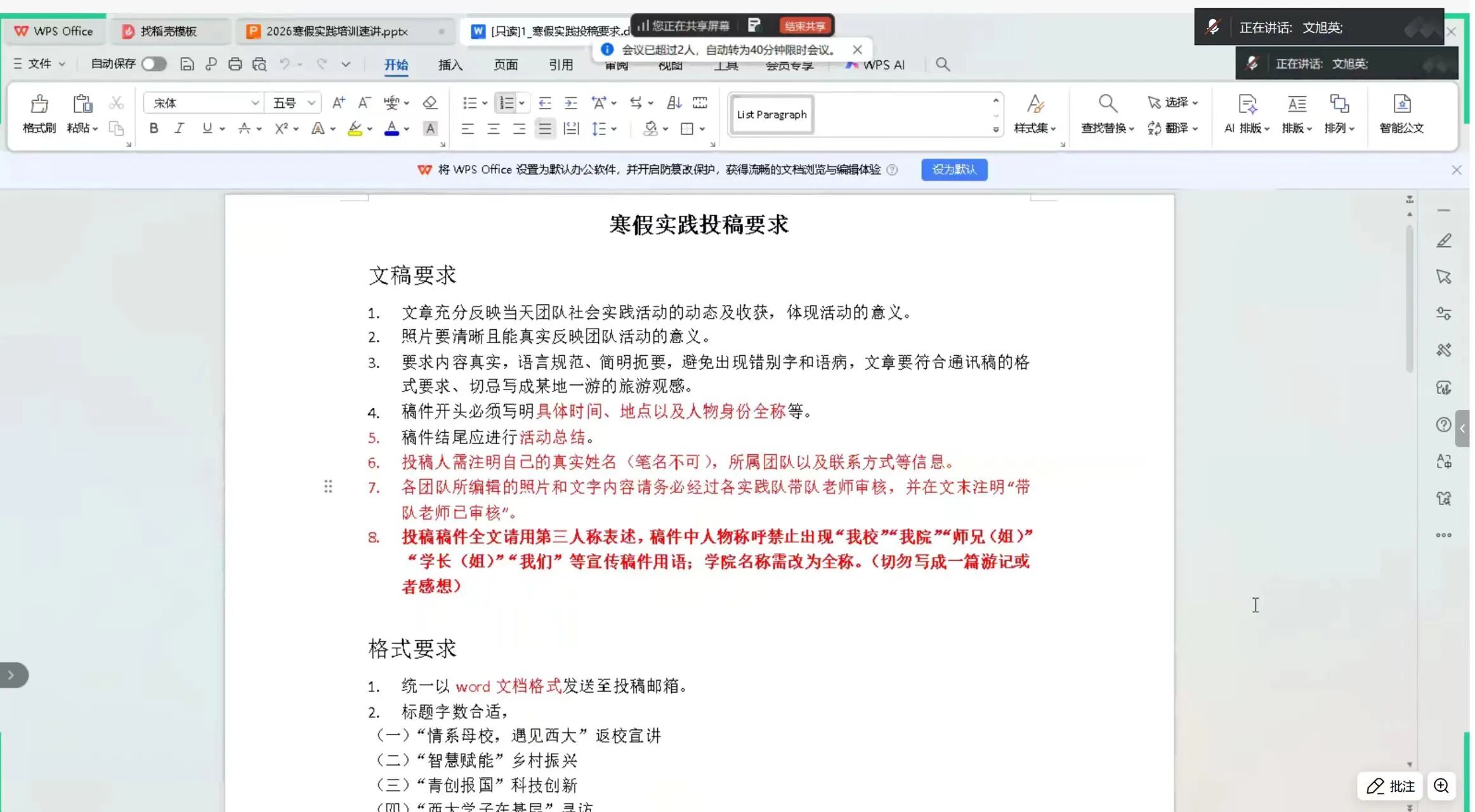
Task: Expand the 宋体 font name dropdown
Action: coord(254,103)
